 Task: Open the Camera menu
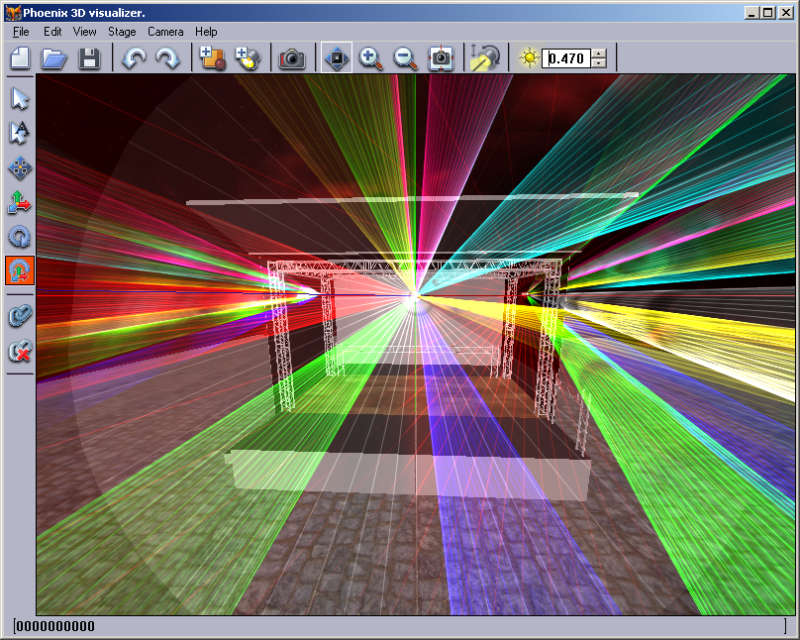[x=165, y=32]
